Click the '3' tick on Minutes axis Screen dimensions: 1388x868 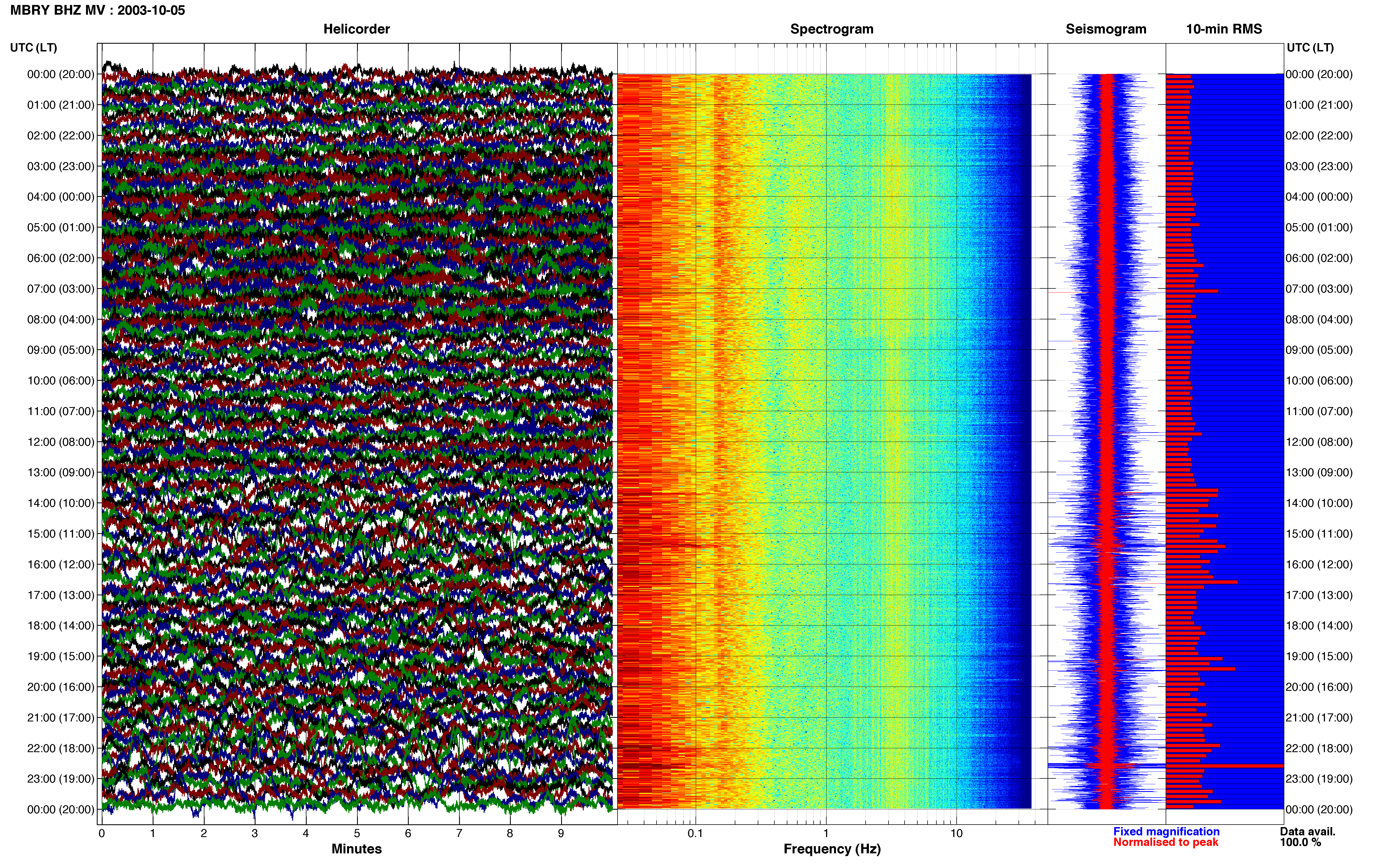point(255,833)
